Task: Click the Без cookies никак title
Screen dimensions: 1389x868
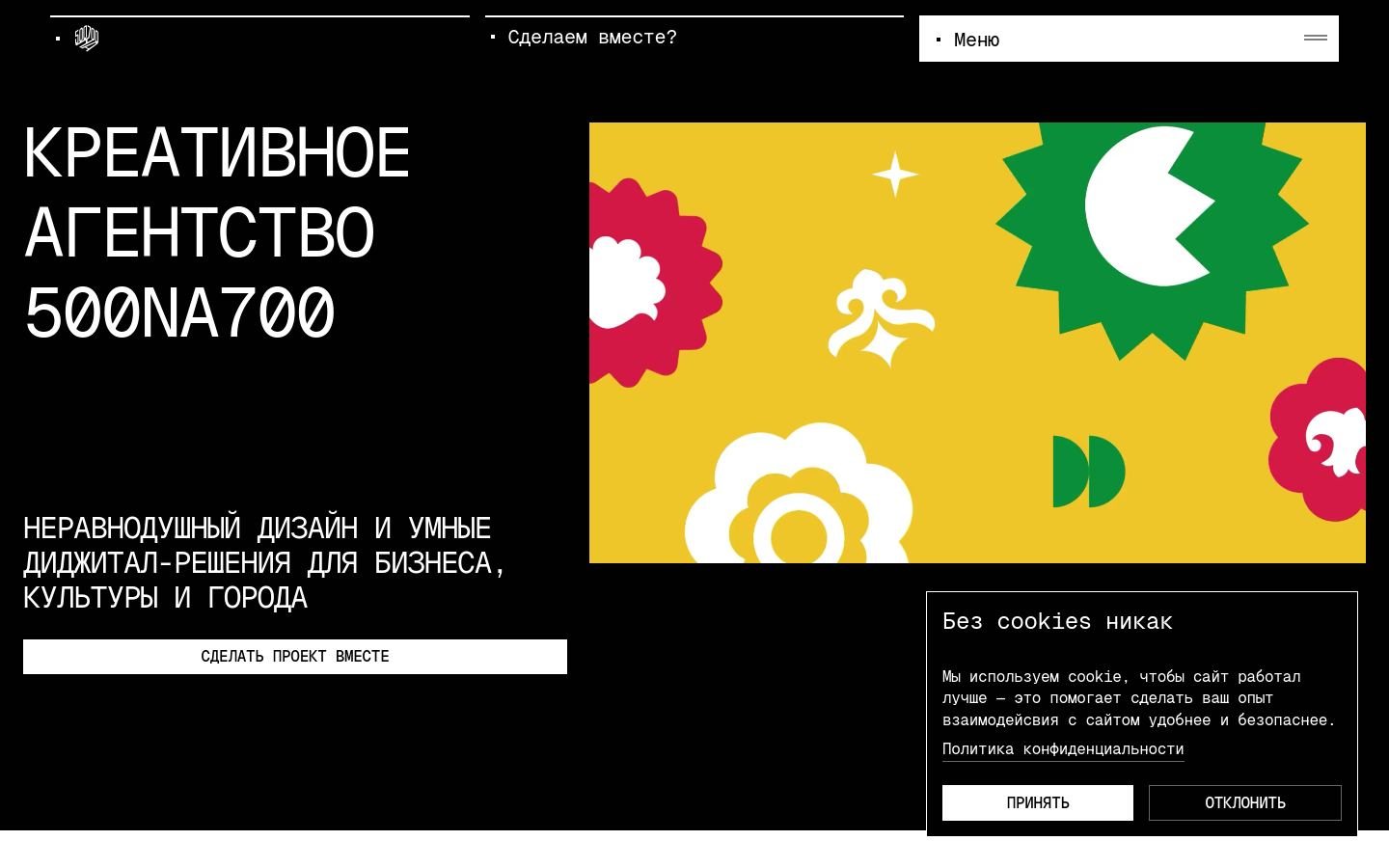Action: [x=1057, y=622]
